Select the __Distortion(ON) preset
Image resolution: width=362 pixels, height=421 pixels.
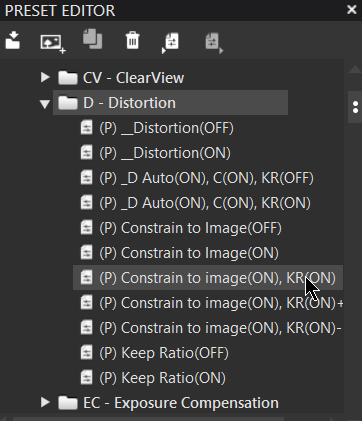click(x=165, y=153)
